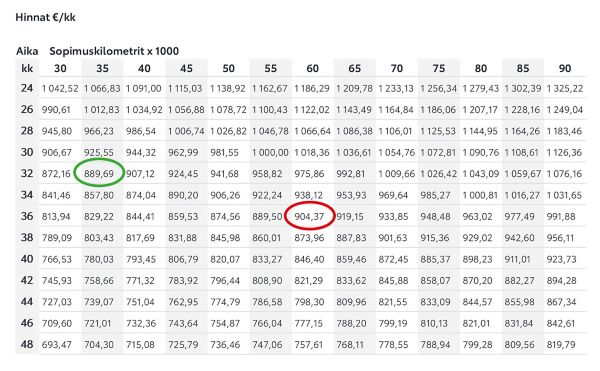Select row label 48 months
This screenshot has height=371, width=600.
tap(27, 344)
